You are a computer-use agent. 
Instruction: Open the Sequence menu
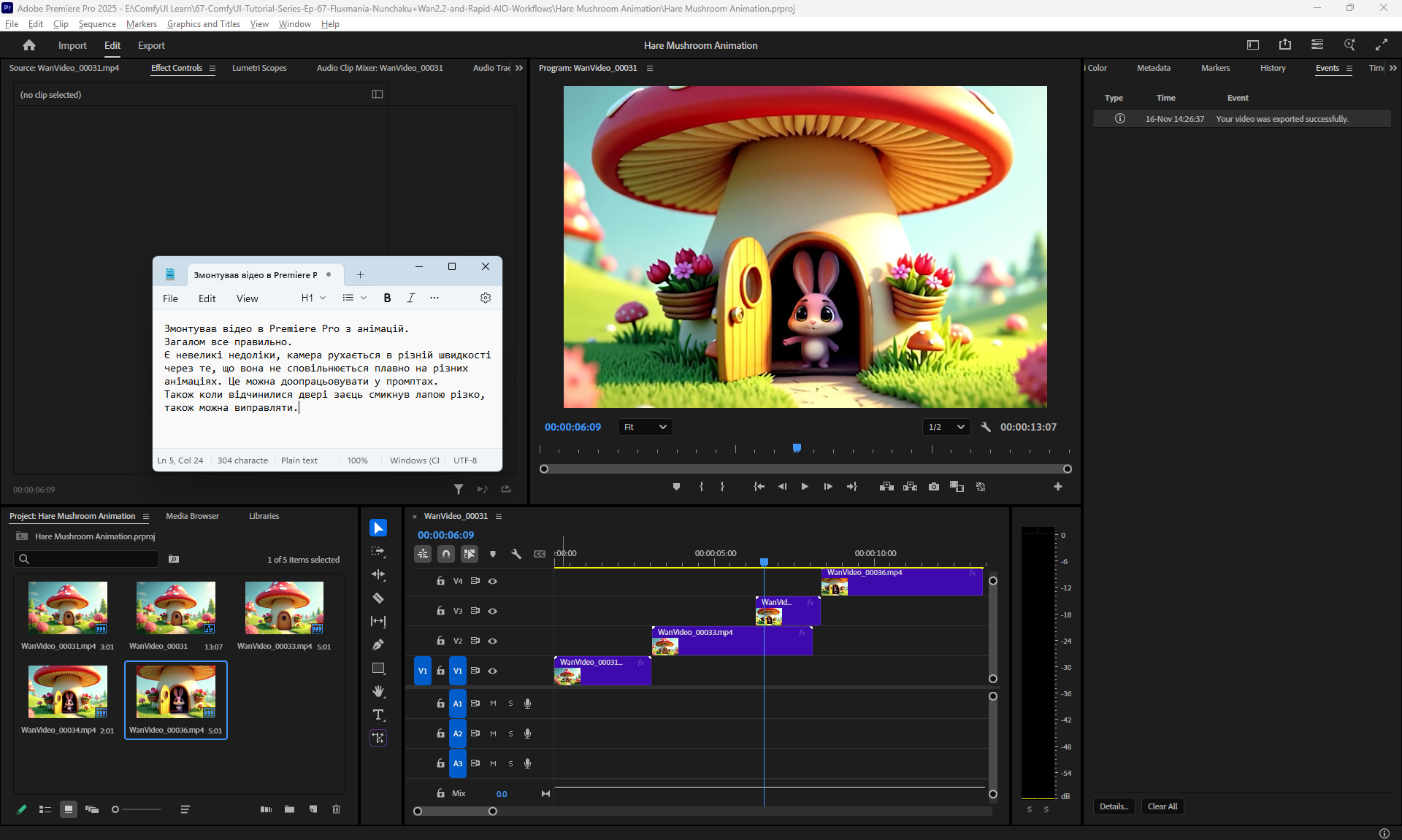97,24
